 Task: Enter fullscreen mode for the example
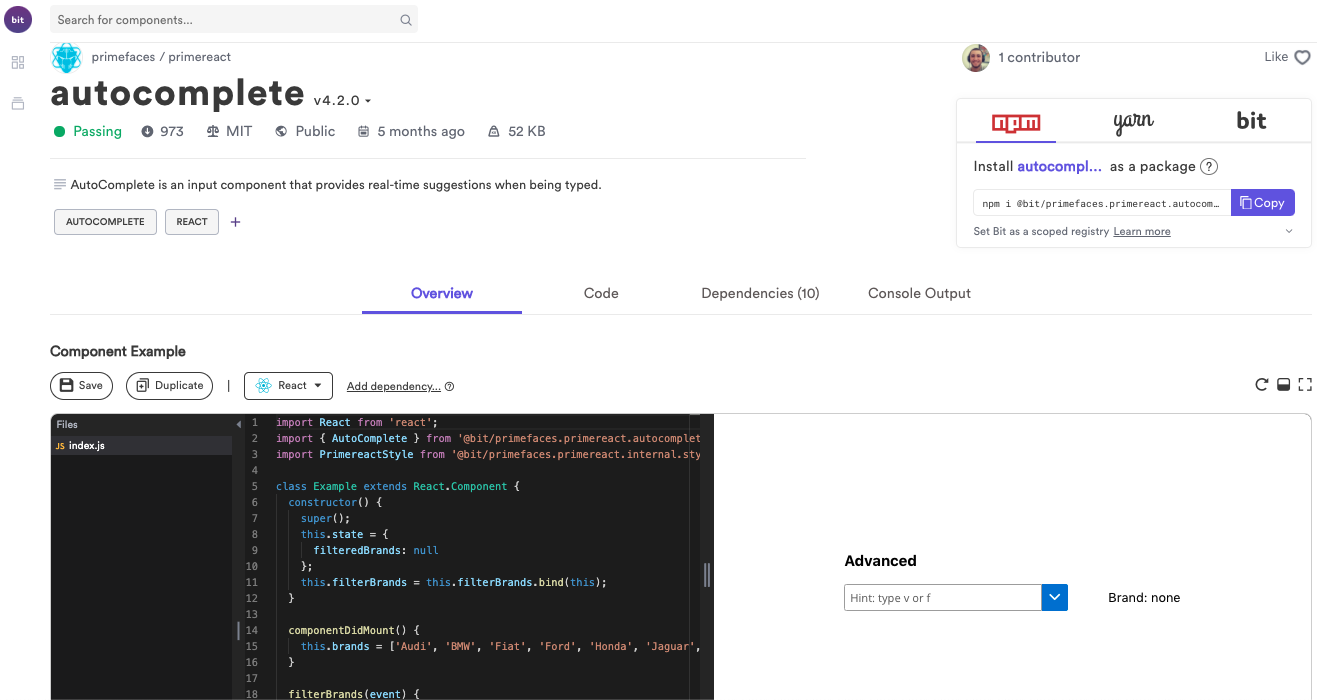coord(1305,384)
